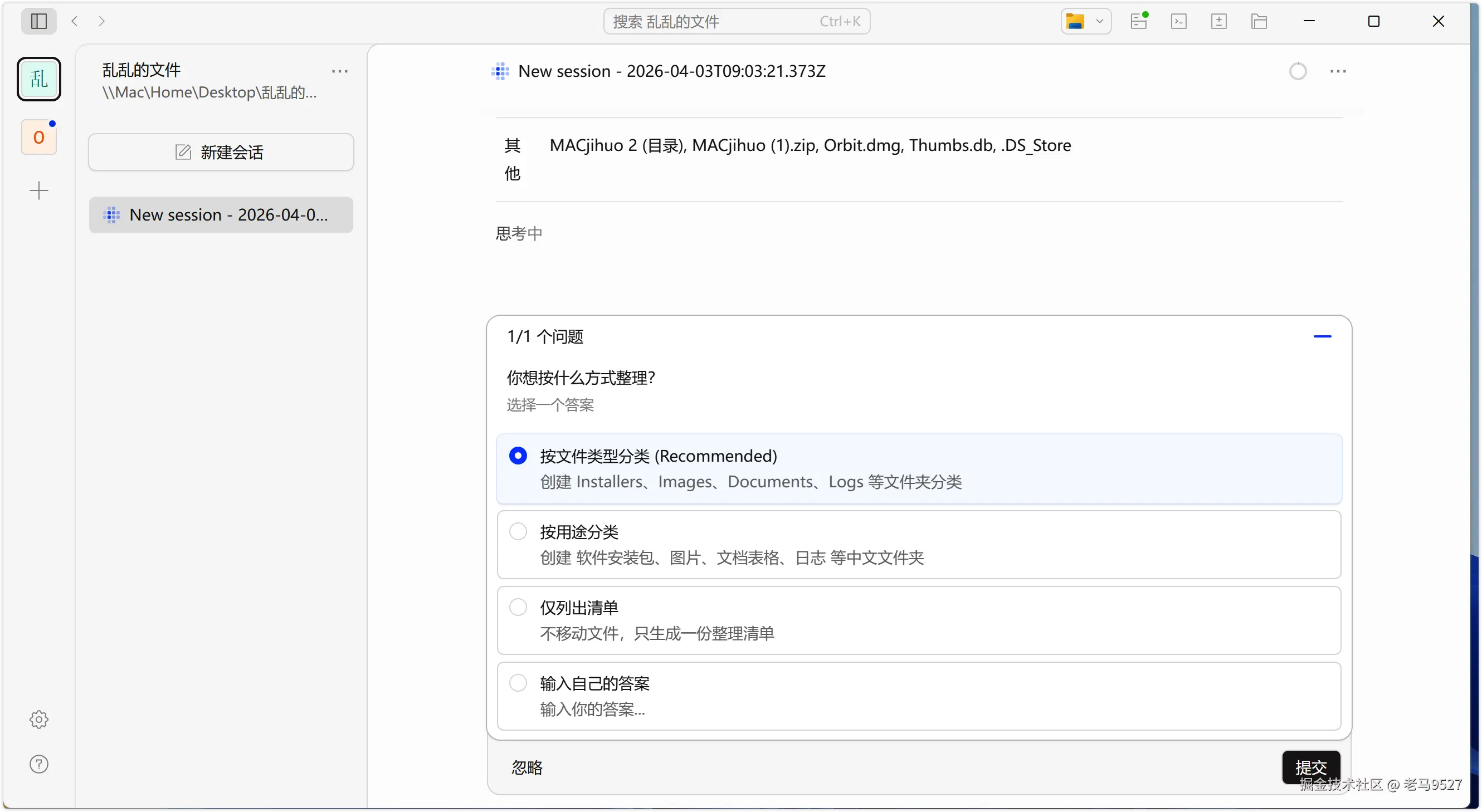Screen dimensions: 1482x812
Task: Add a new project with plus icon
Action: coord(38,191)
